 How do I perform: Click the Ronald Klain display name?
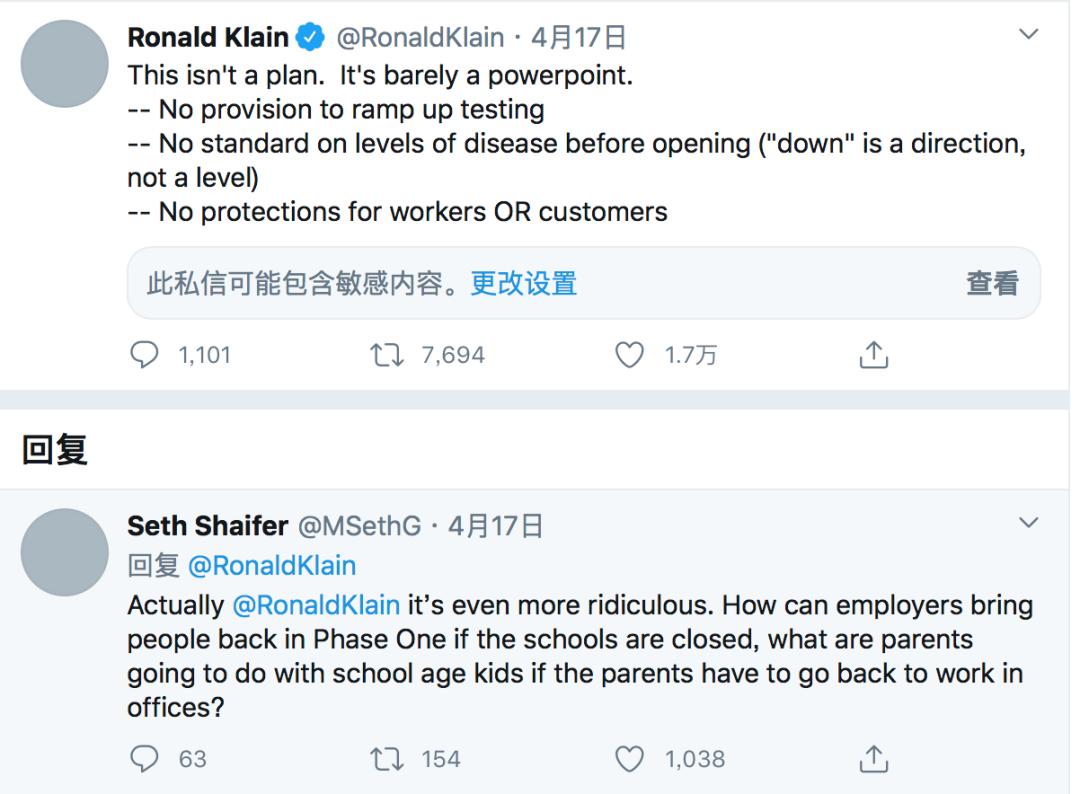click(208, 38)
